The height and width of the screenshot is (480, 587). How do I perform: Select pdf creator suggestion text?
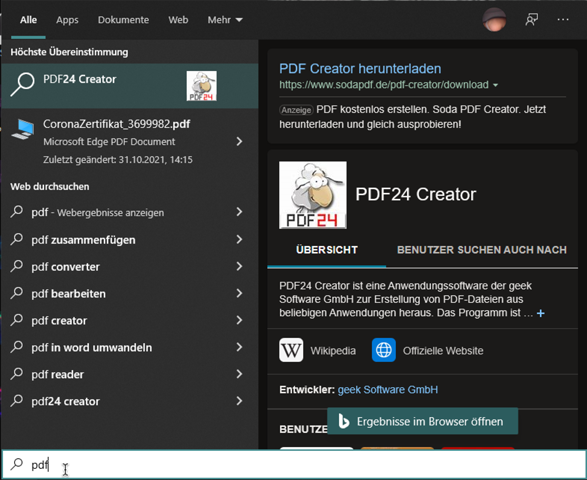click(59, 320)
